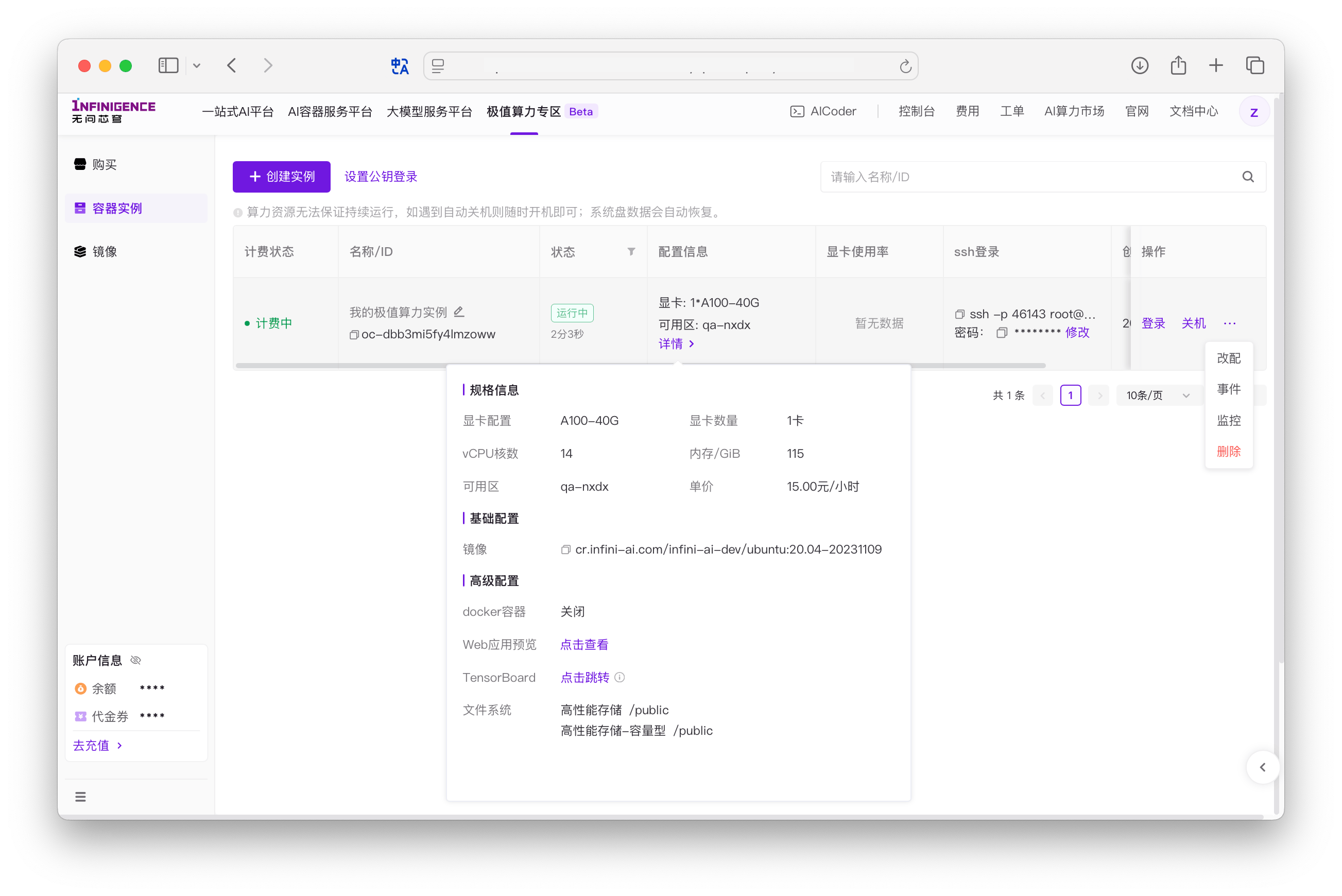Click the search magnifier icon
Screen dimensions: 1342x896
tap(1248, 177)
